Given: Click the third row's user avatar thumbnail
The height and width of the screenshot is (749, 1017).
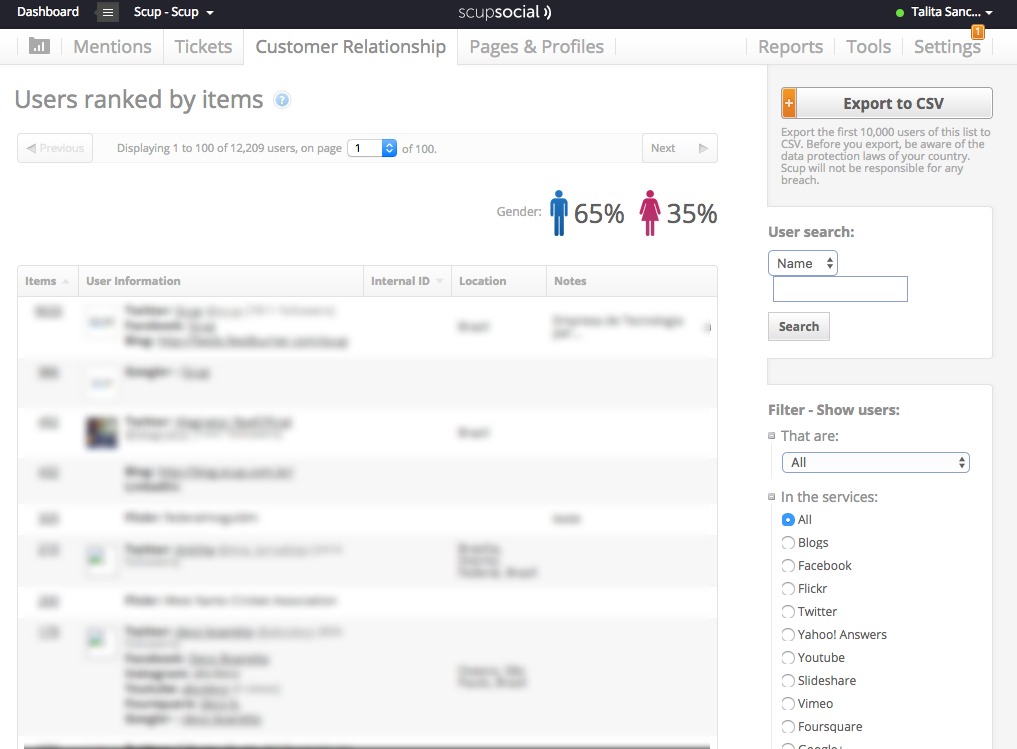Looking at the screenshot, I should (x=102, y=433).
